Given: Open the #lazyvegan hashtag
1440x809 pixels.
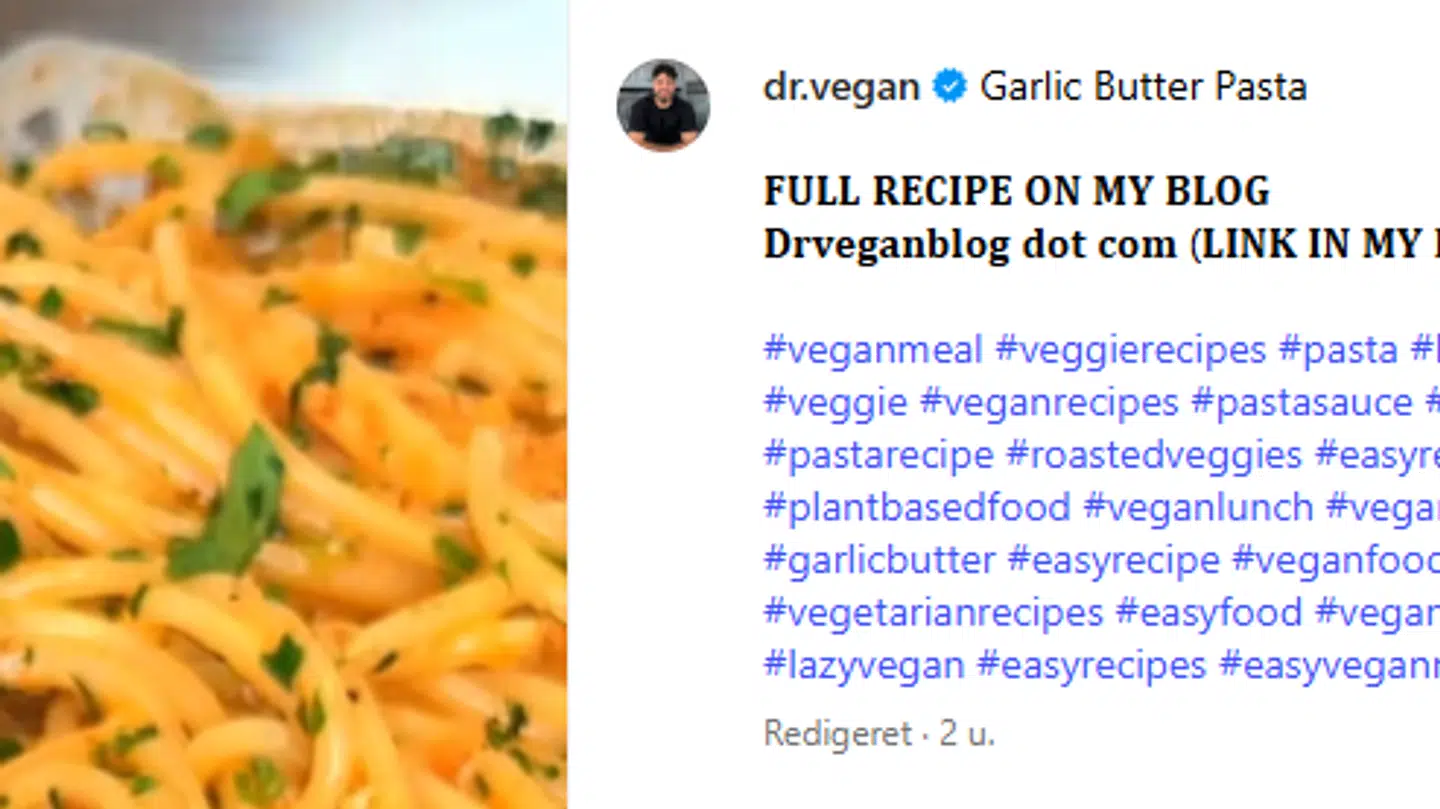Looking at the screenshot, I should pos(864,665).
